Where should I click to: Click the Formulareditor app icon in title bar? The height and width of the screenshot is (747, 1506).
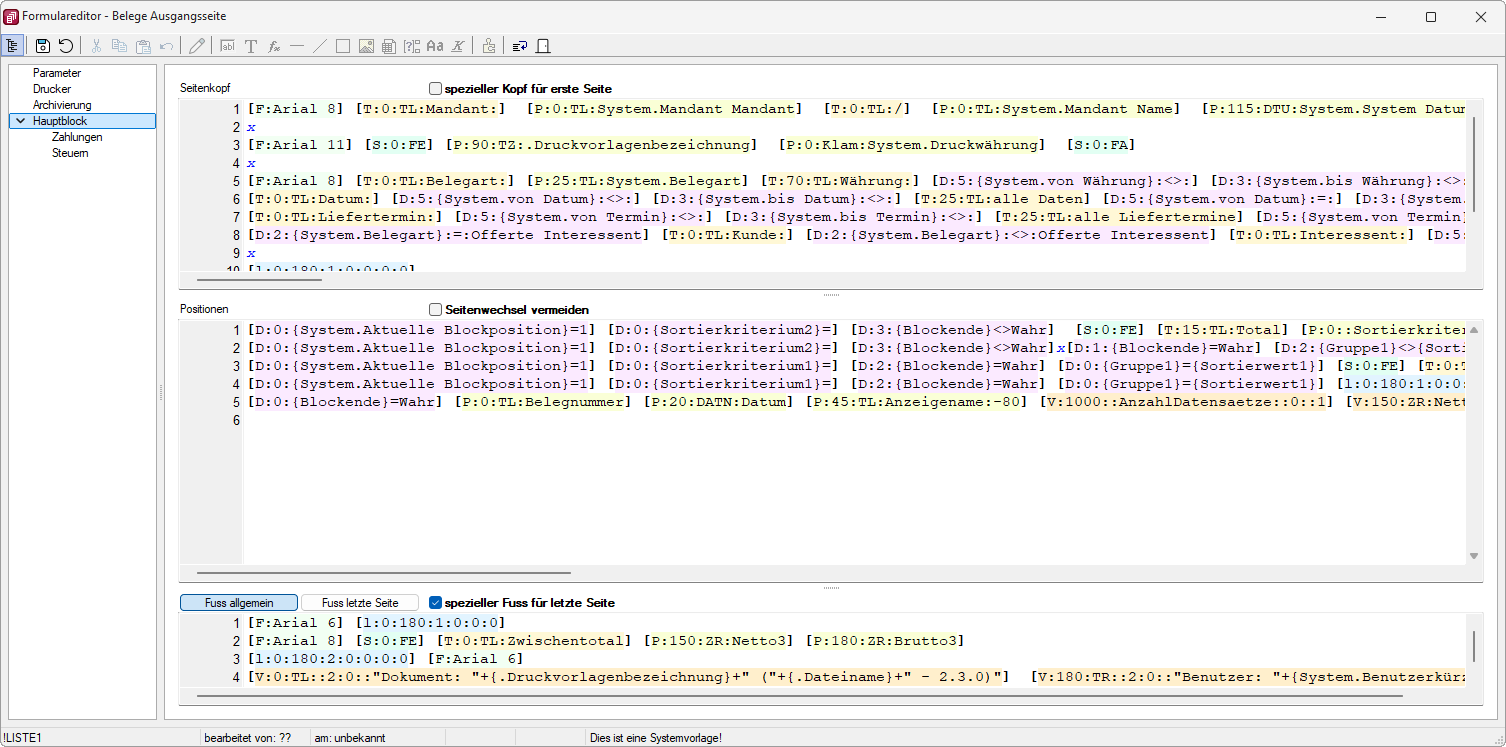tap(11, 16)
